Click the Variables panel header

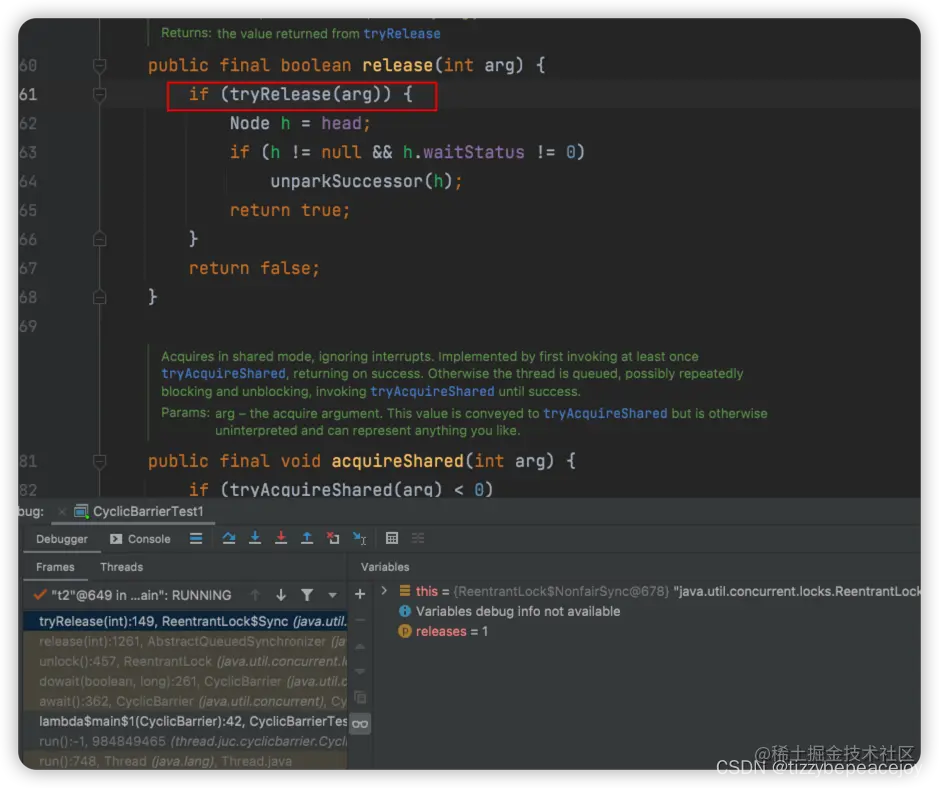pos(385,567)
